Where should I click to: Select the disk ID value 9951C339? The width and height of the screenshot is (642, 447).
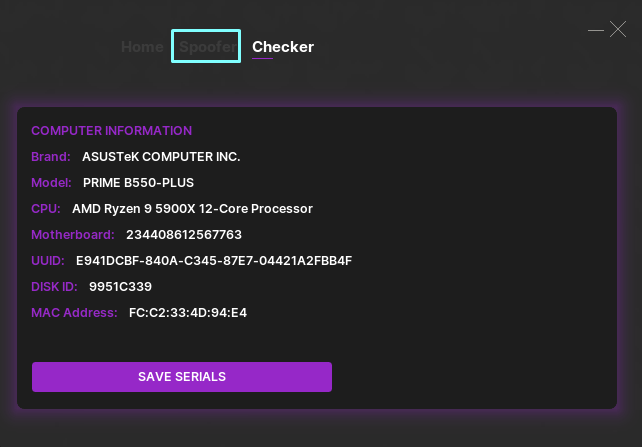pyautogui.click(x=118, y=287)
